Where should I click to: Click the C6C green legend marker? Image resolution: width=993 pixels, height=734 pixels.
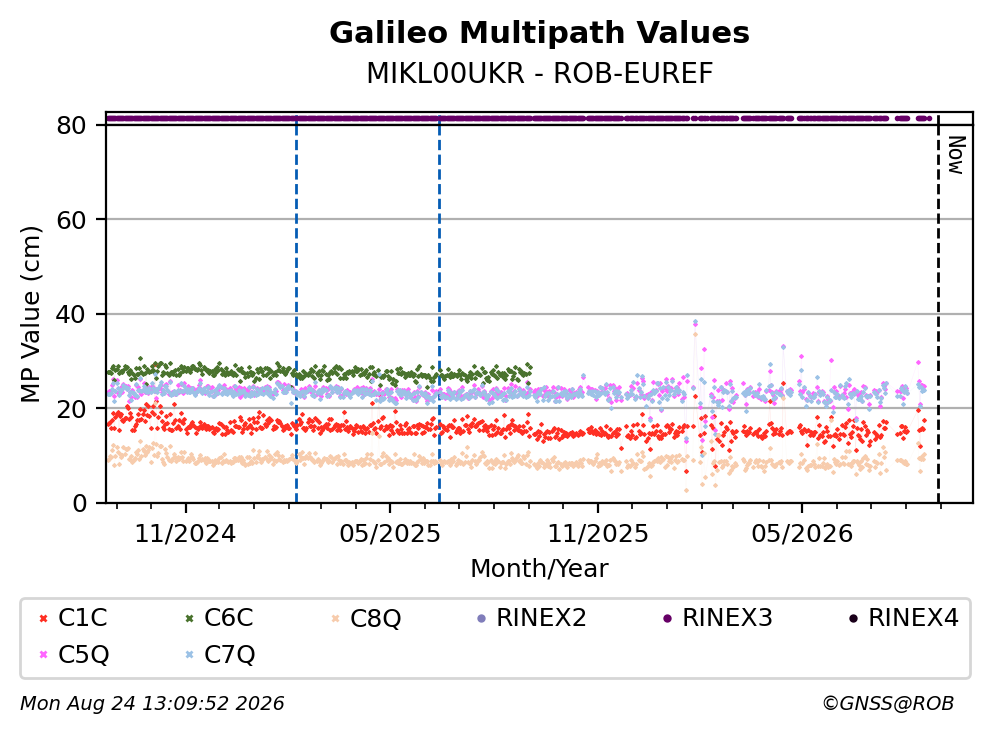pyautogui.click(x=189, y=619)
